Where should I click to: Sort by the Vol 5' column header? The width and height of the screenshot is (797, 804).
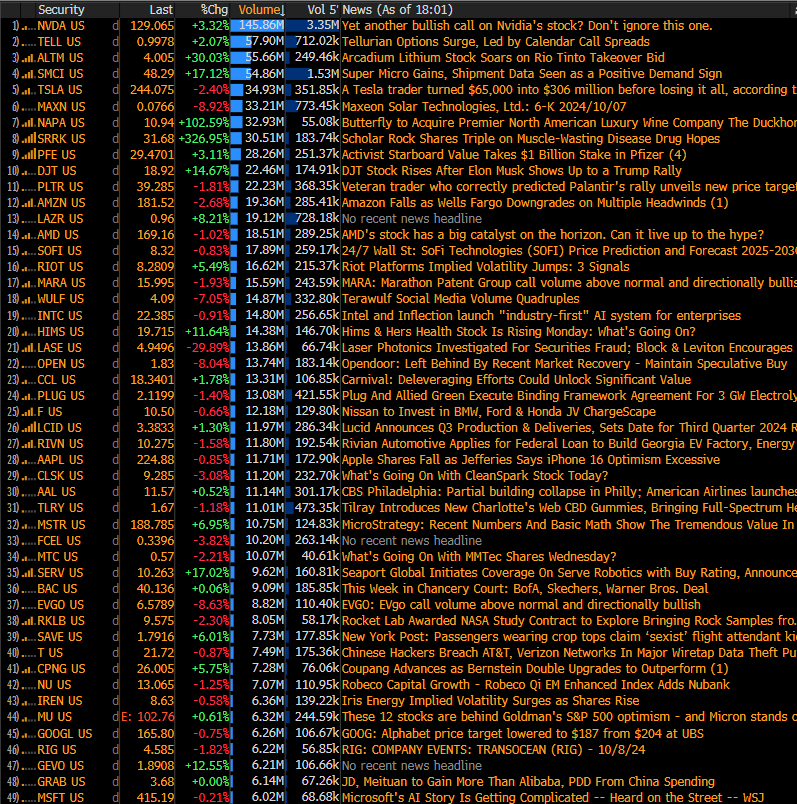(323, 9)
